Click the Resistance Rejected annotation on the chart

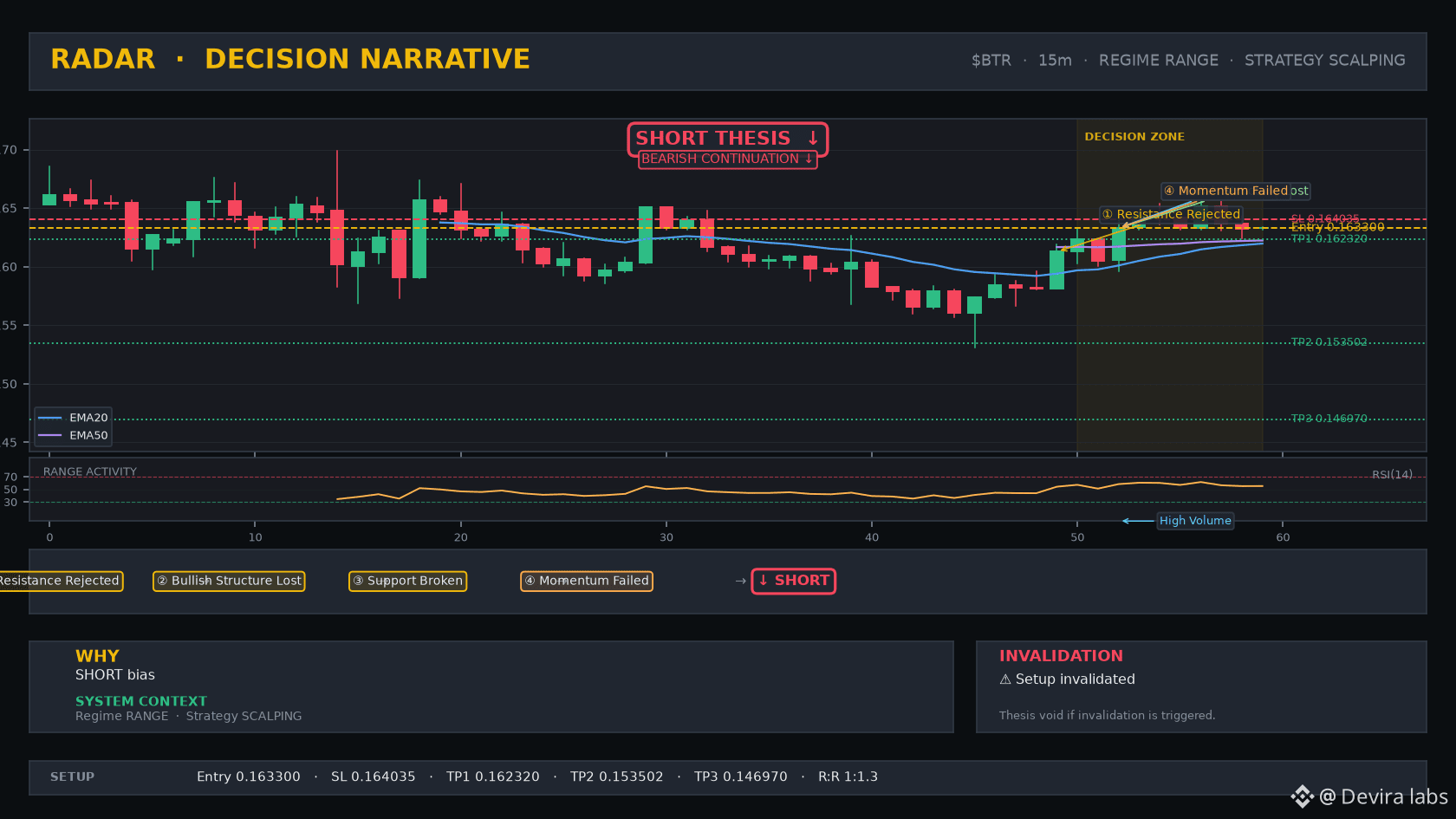pyautogui.click(x=1171, y=214)
